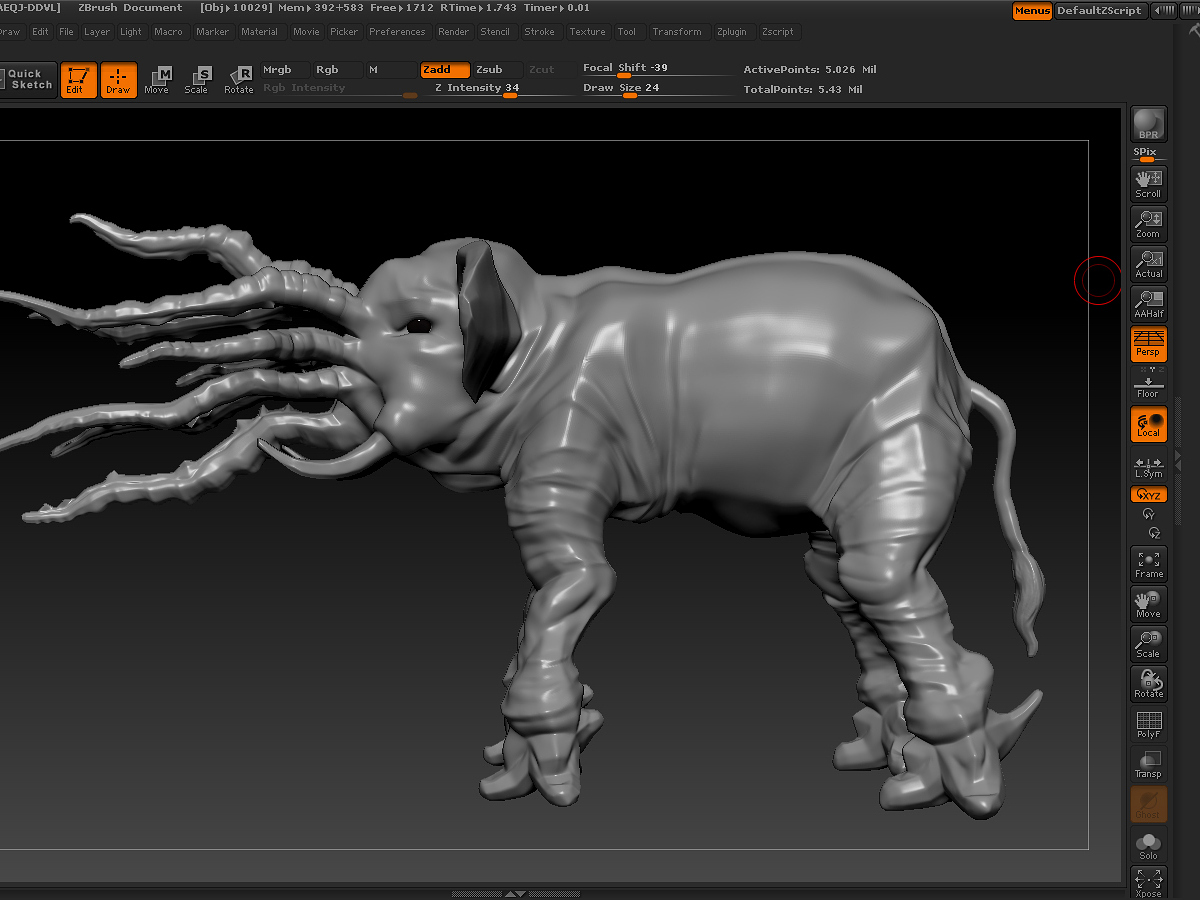Viewport: 1200px width, 900px height.
Task: Toggle Solo mode
Action: (x=1148, y=845)
